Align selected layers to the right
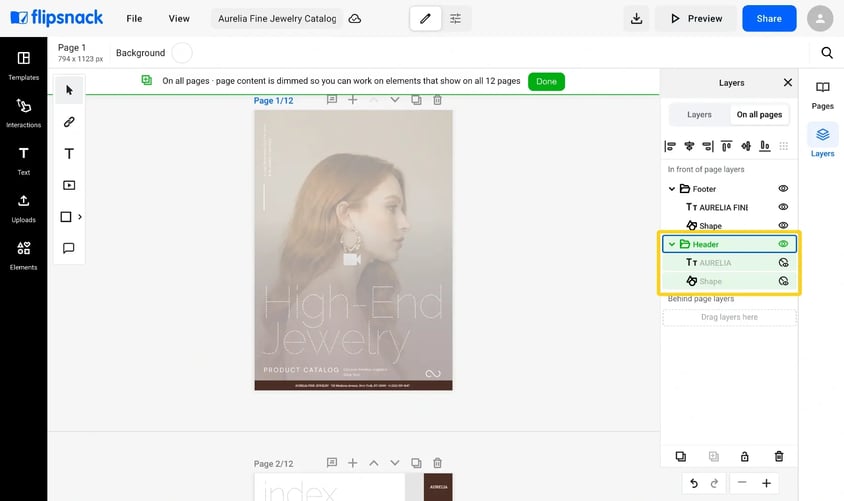Image resolution: width=844 pixels, height=501 pixels. (708, 146)
